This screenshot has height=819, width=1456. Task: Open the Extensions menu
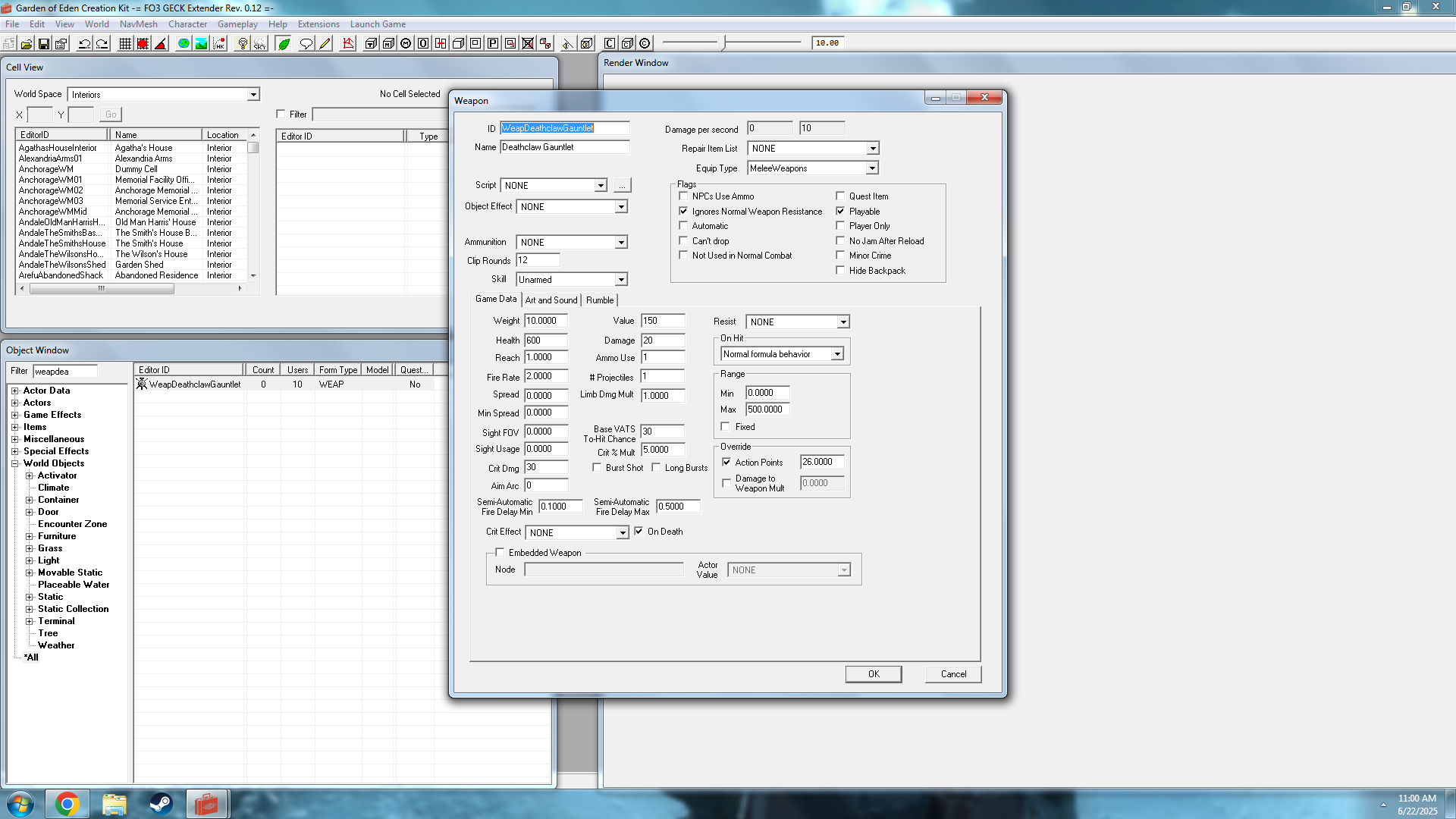click(x=318, y=24)
